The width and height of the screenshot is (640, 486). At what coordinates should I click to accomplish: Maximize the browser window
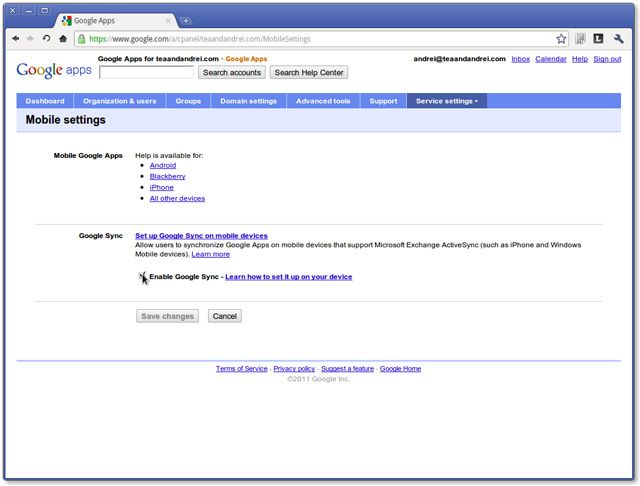44,10
